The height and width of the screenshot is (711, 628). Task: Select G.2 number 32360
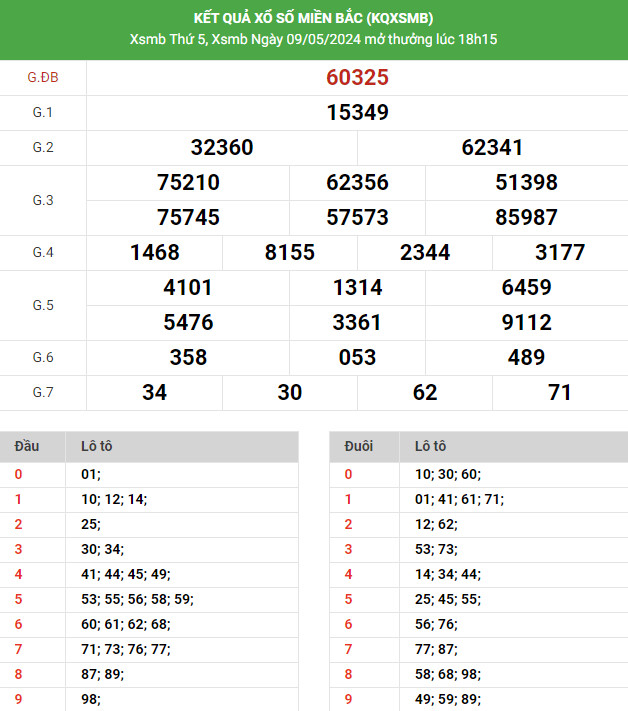tap(222, 147)
